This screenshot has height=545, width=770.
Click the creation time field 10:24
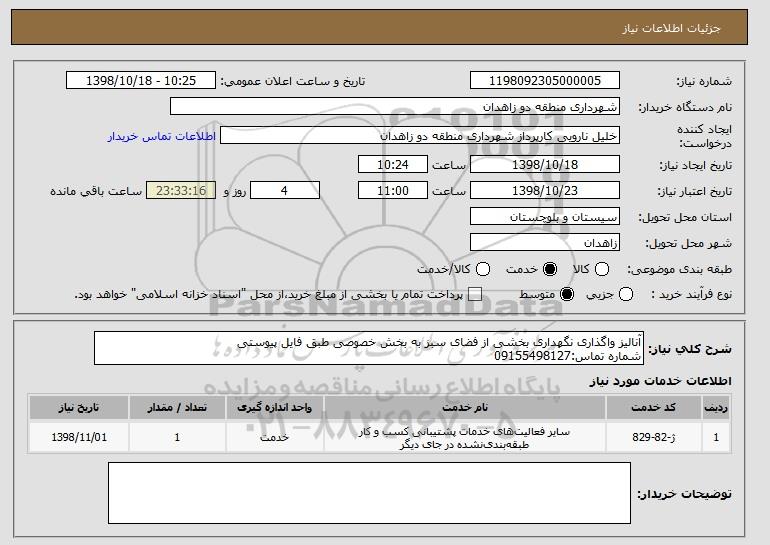pos(393,164)
